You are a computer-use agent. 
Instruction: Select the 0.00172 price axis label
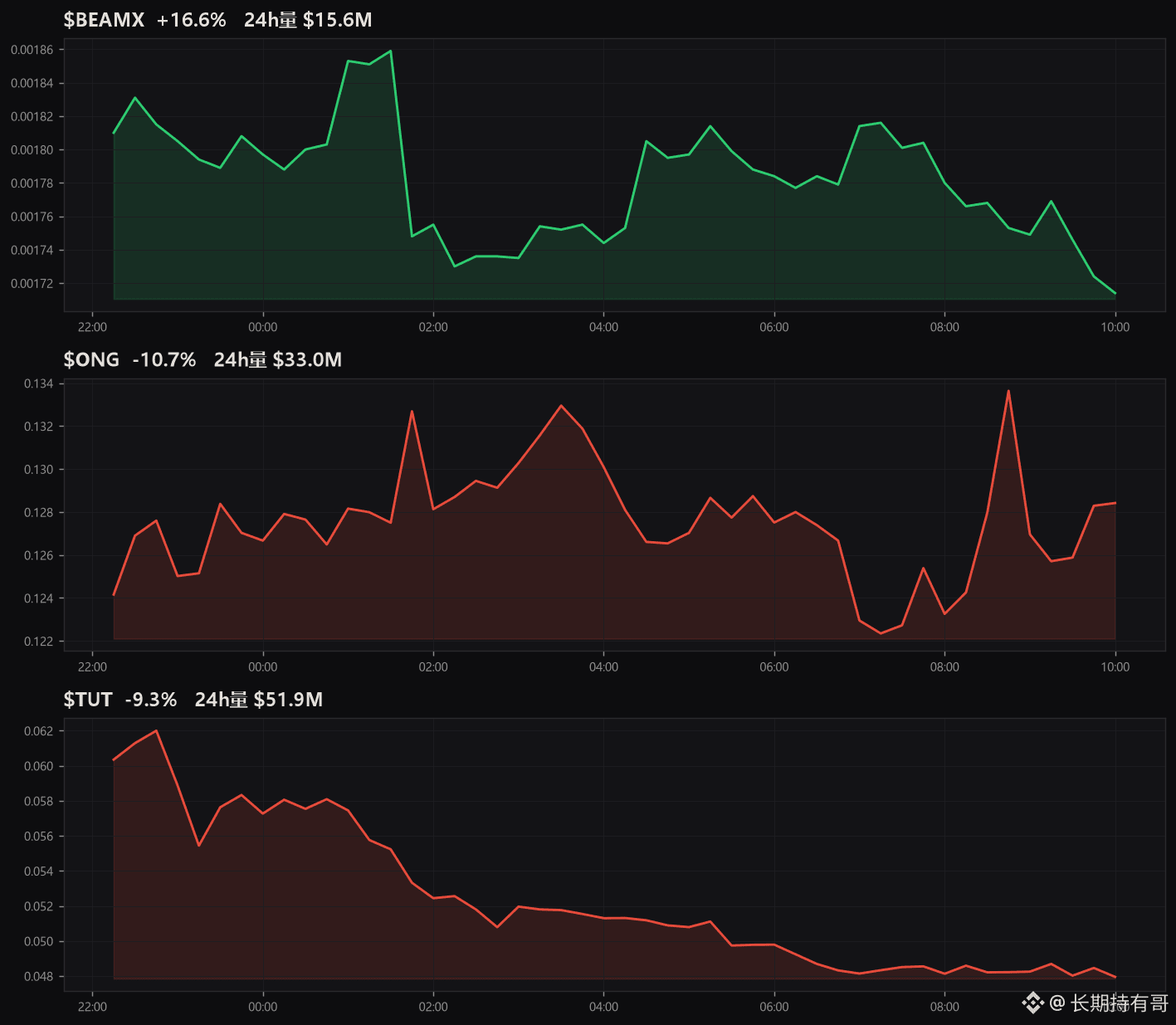tap(32, 284)
